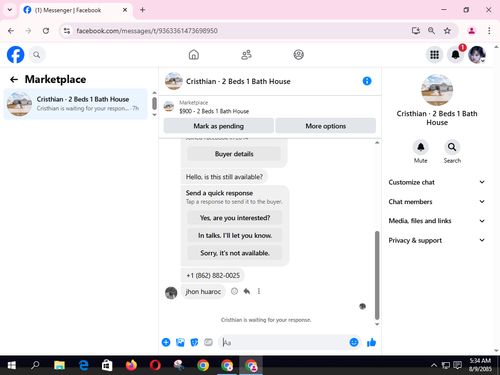
Task: Click the address bar URL
Action: pos(147,31)
